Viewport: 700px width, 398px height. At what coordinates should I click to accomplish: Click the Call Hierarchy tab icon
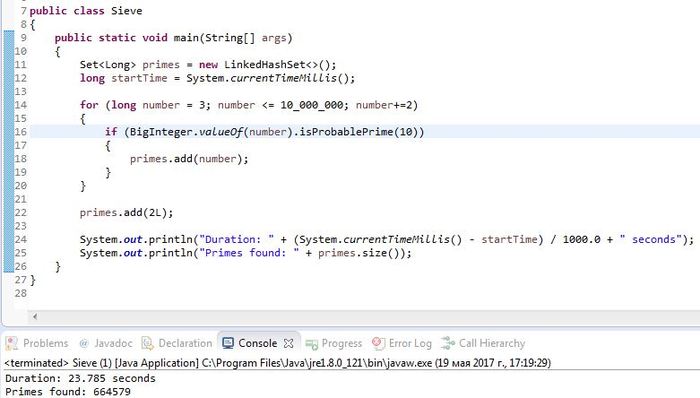tap(448, 343)
